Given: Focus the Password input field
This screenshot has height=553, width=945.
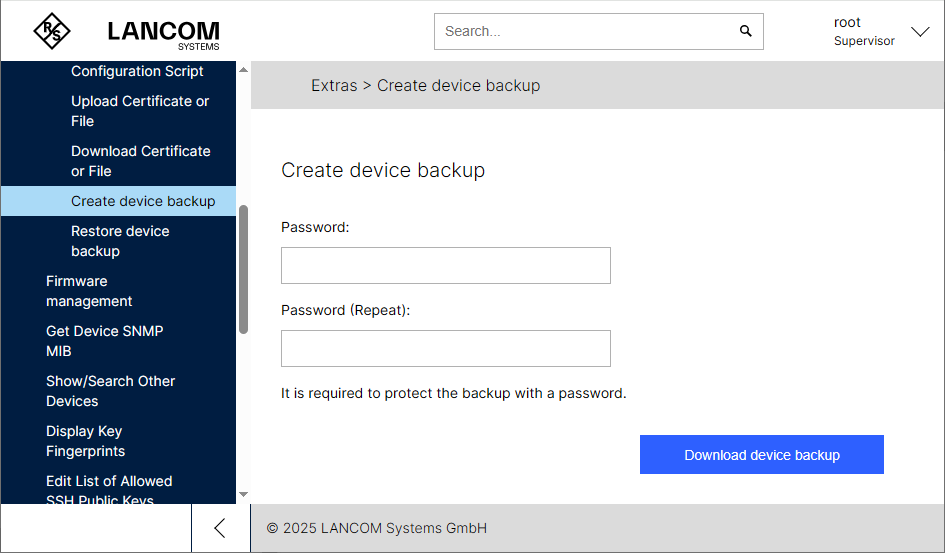Looking at the screenshot, I should pyautogui.click(x=445, y=266).
